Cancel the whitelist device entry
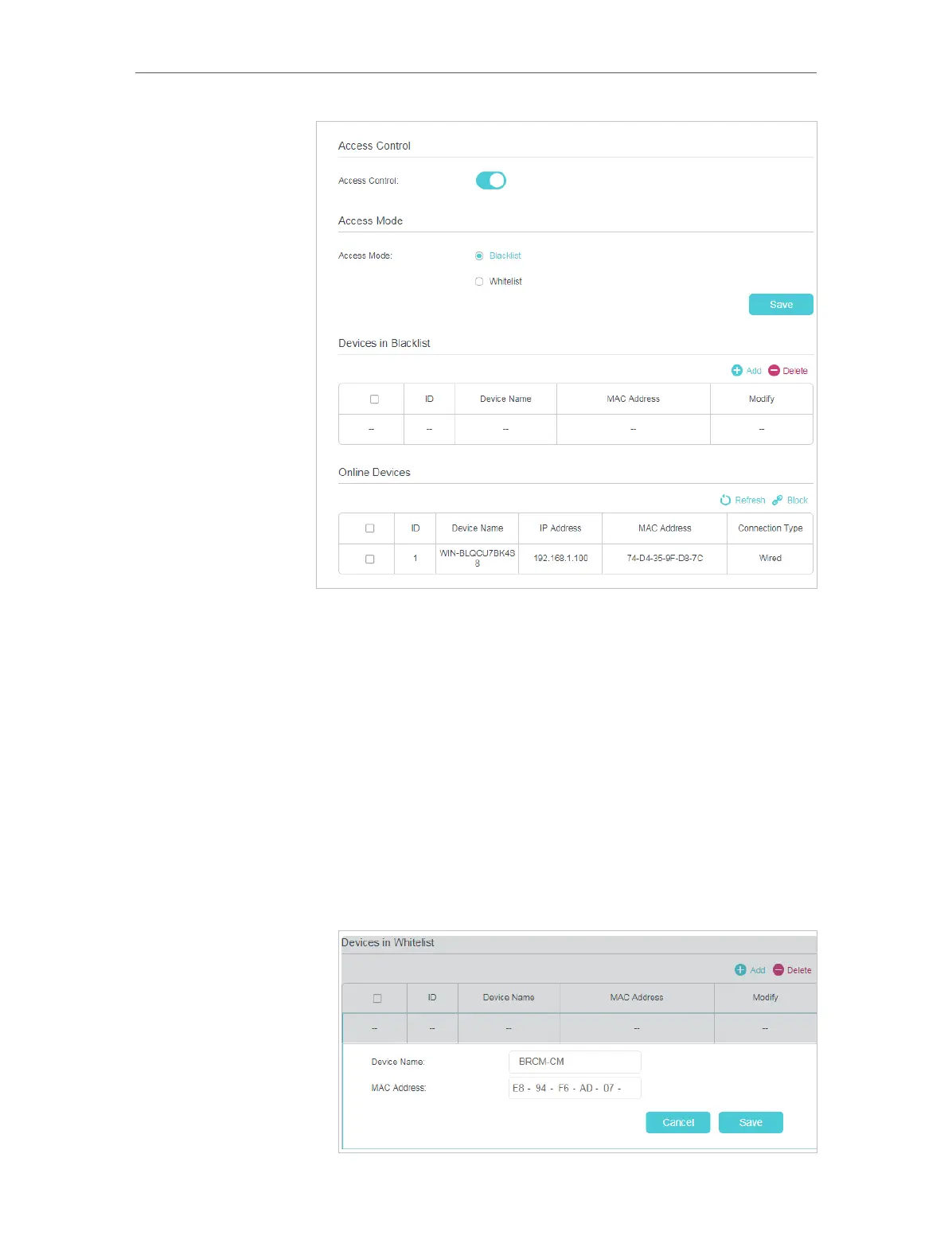952x1259 pixels. click(678, 1122)
